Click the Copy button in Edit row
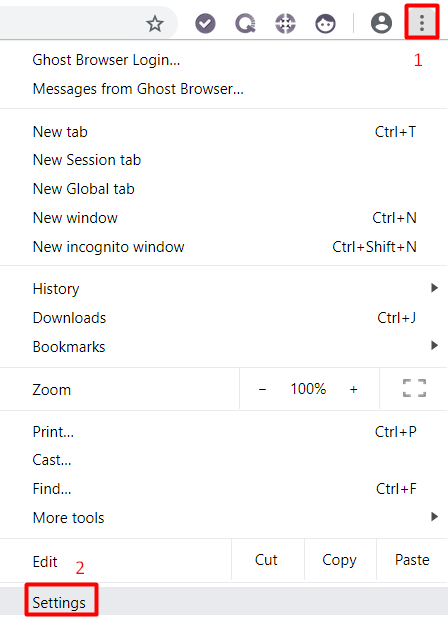The width and height of the screenshot is (448, 620). click(x=340, y=560)
